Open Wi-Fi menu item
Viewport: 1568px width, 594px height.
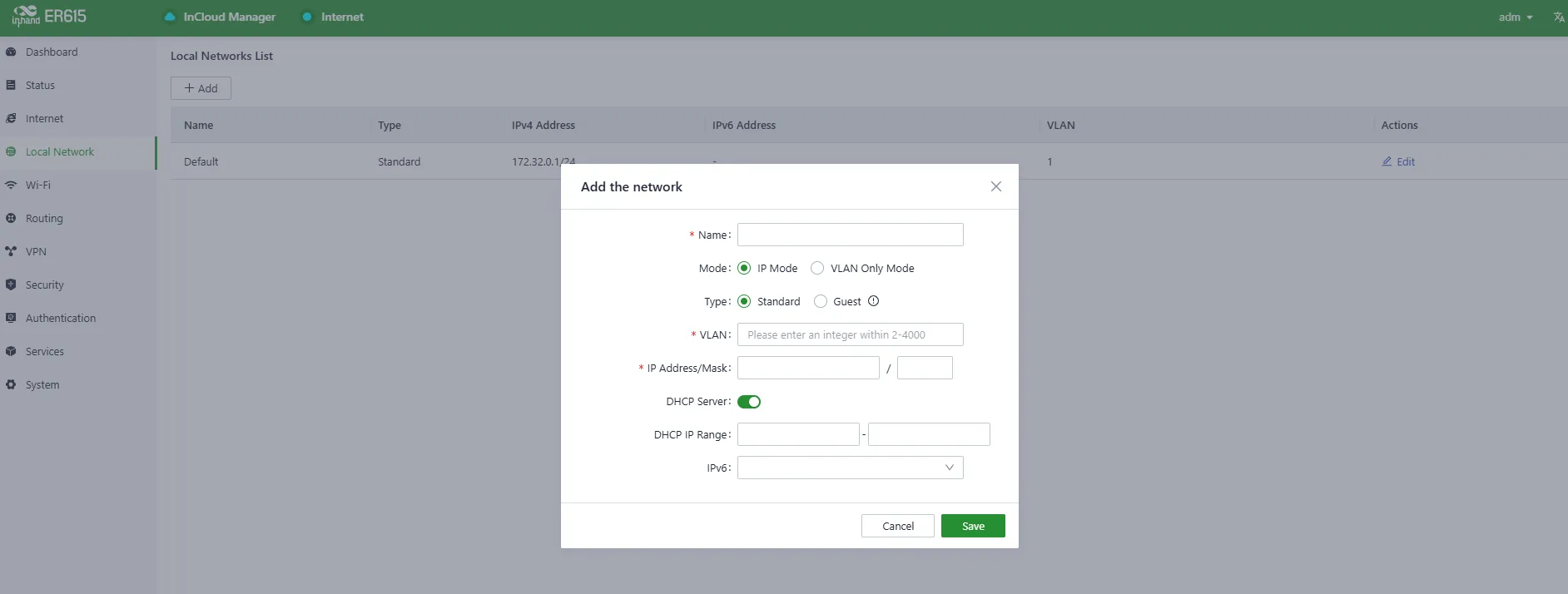(x=78, y=185)
